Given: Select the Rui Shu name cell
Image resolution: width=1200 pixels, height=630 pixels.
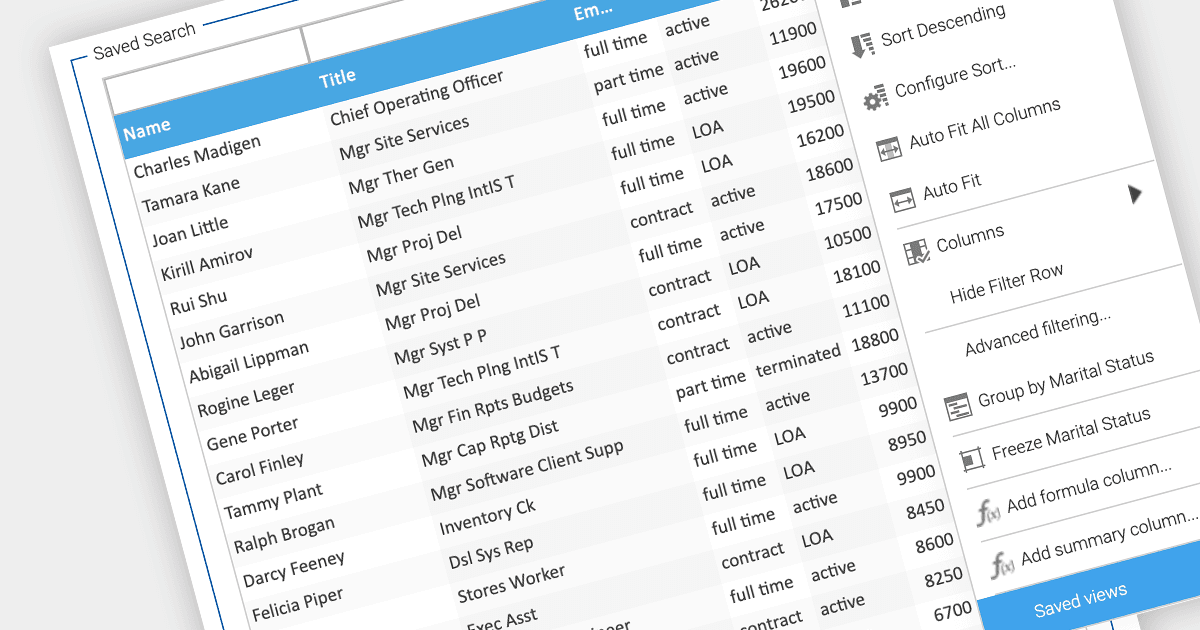Looking at the screenshot, I should (x=198, y=301).
